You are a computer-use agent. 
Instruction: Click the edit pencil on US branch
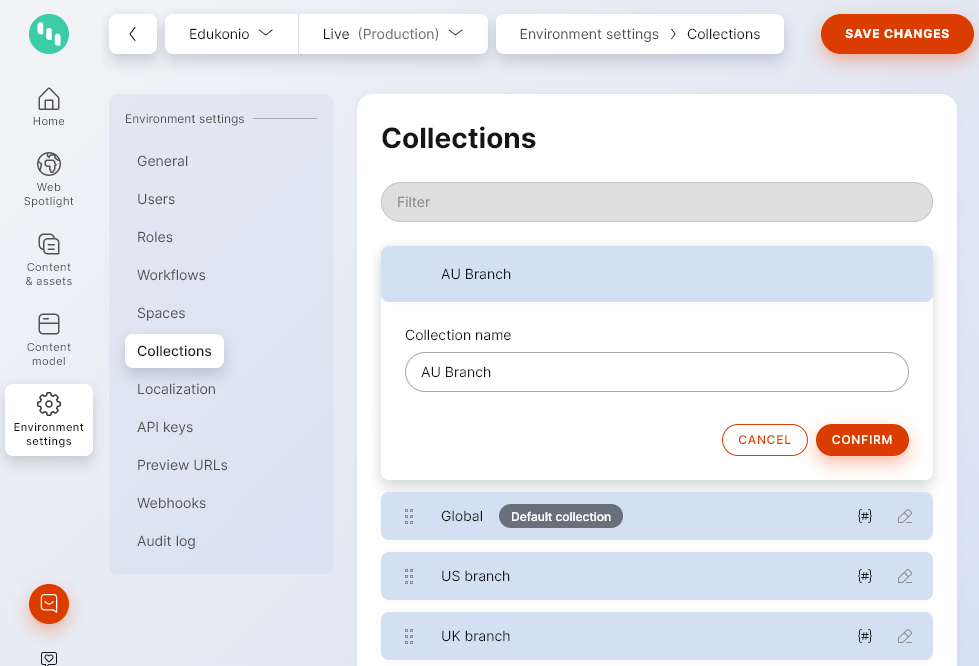click(905, 576)
